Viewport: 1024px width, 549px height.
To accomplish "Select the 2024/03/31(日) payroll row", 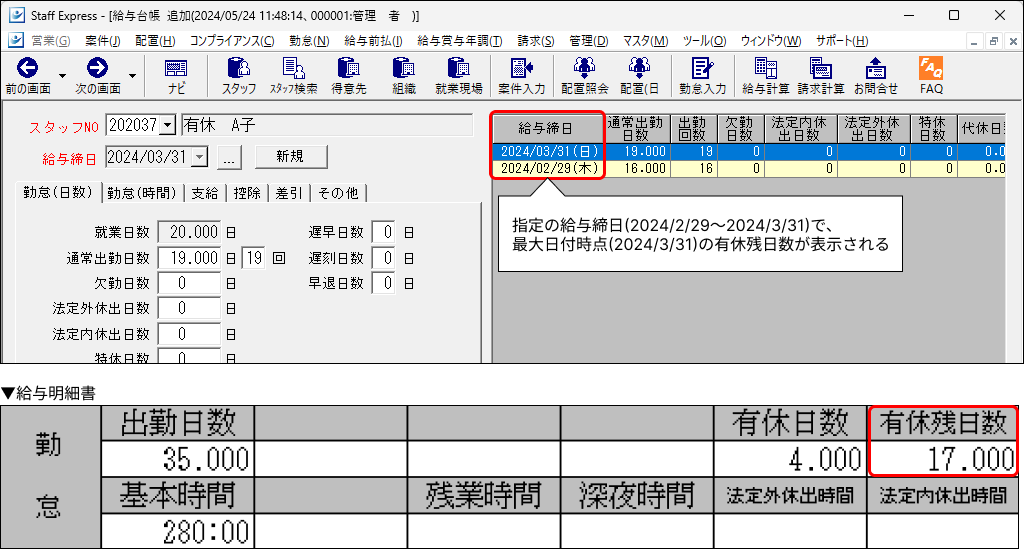I will (x=748, y=151).
